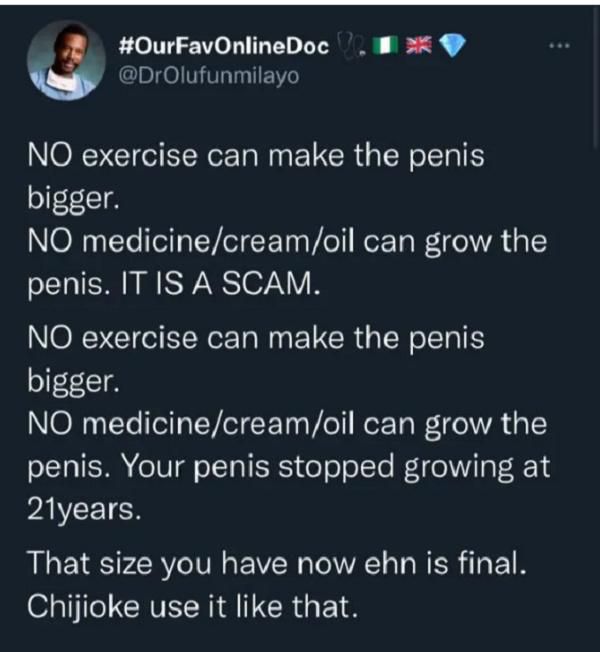This screenshot has width=600, height=652.
Task: Click the second "NO exercise can make" line
Action: pyautogui.click(x=255, y=338)
